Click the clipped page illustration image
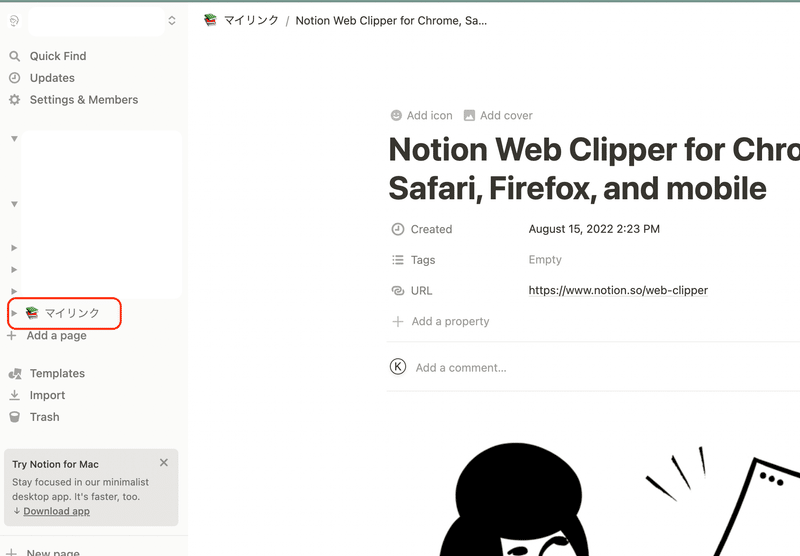The image size is (800, 556). coord(619,500)
